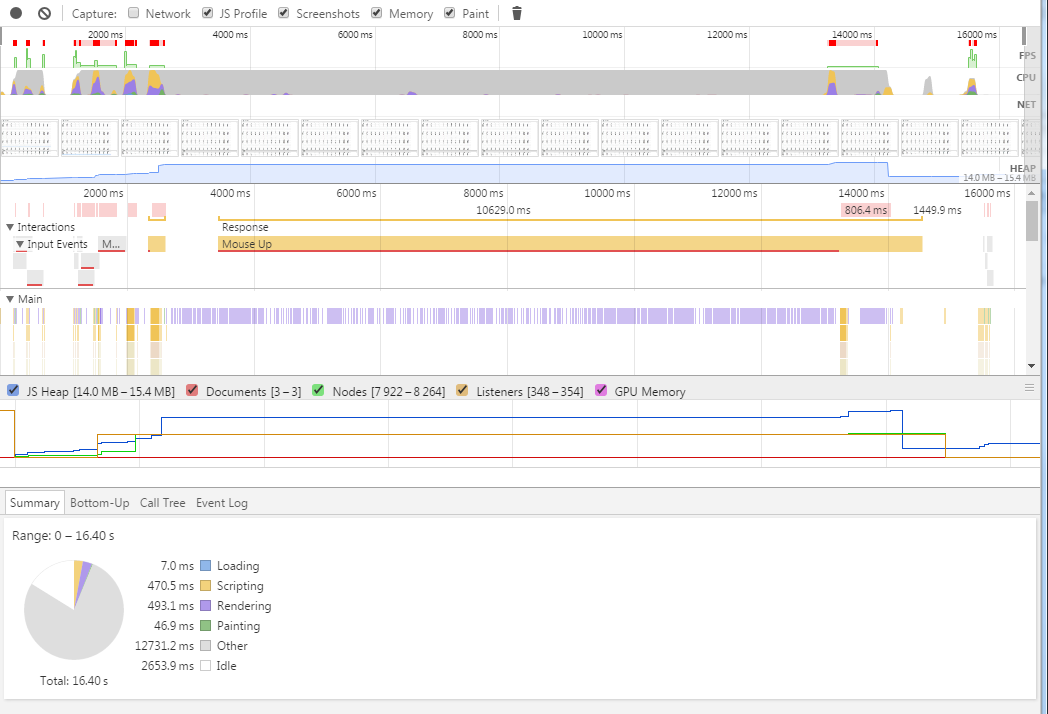Enable the Network capture checkbox

[x=134, y=13]
